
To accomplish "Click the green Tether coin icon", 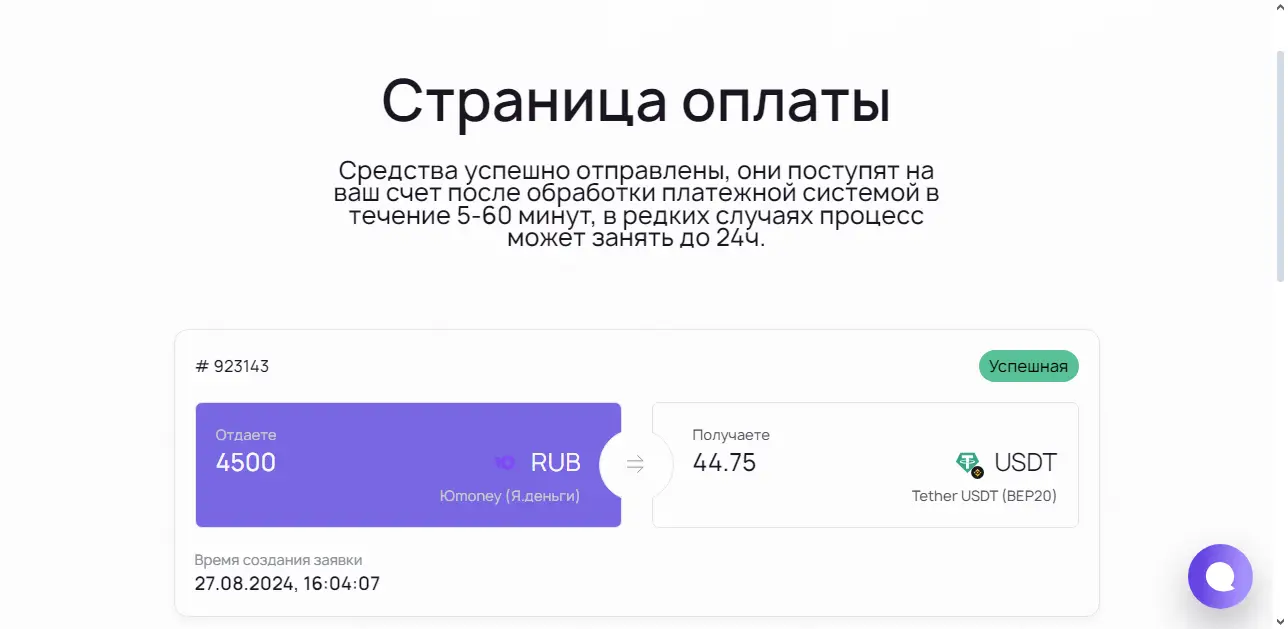I will pos(969,463).
